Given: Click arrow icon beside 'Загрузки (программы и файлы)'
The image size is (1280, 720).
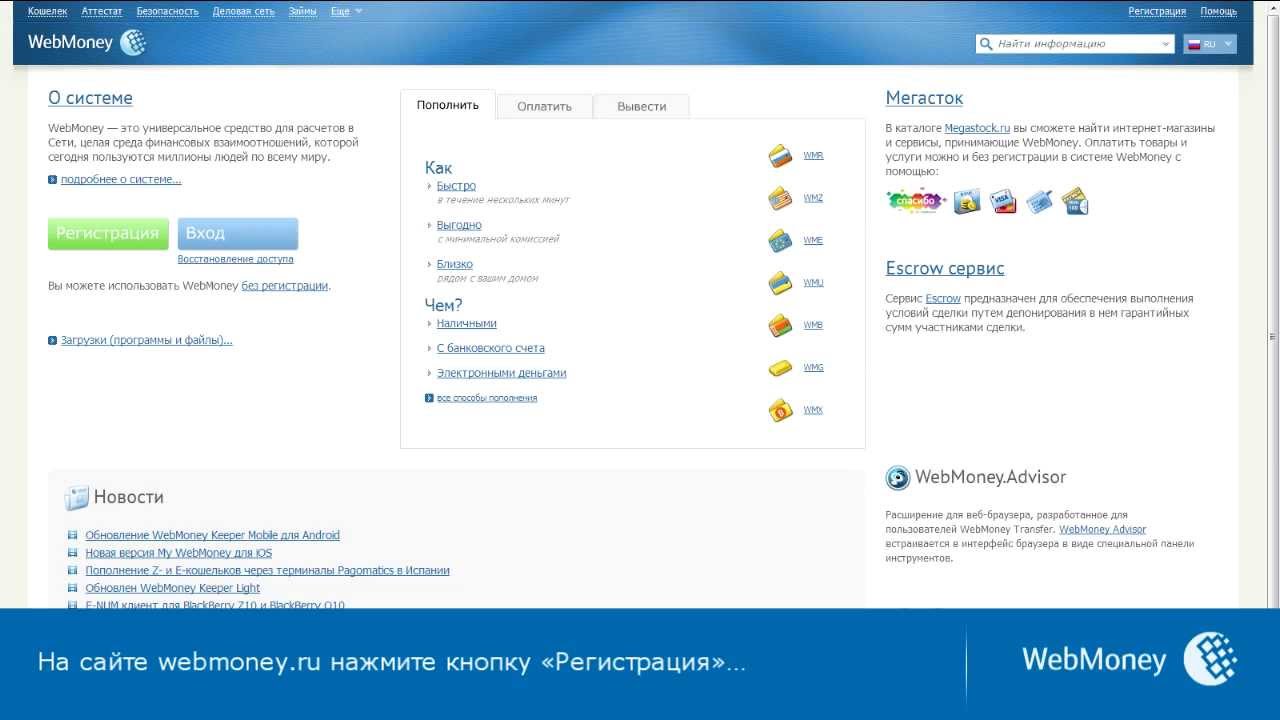Looking at the screenshot, I should [53, 341].
